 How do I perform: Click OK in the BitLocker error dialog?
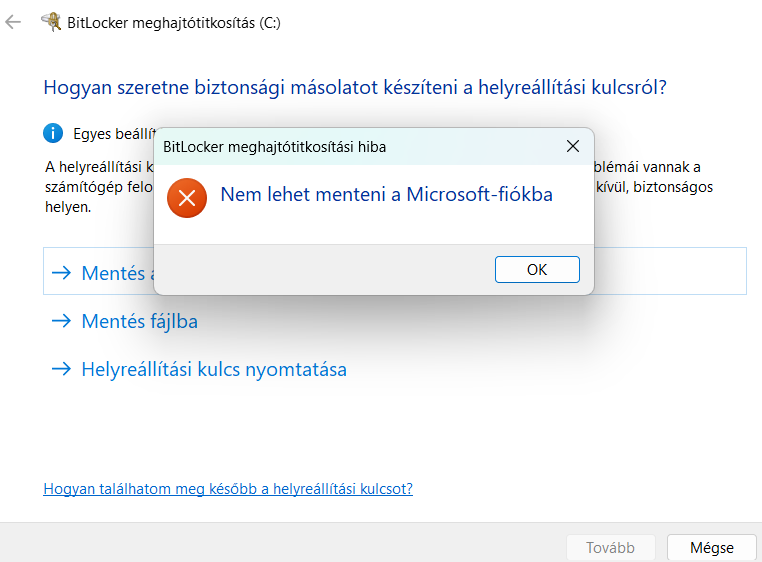point(537,269)
